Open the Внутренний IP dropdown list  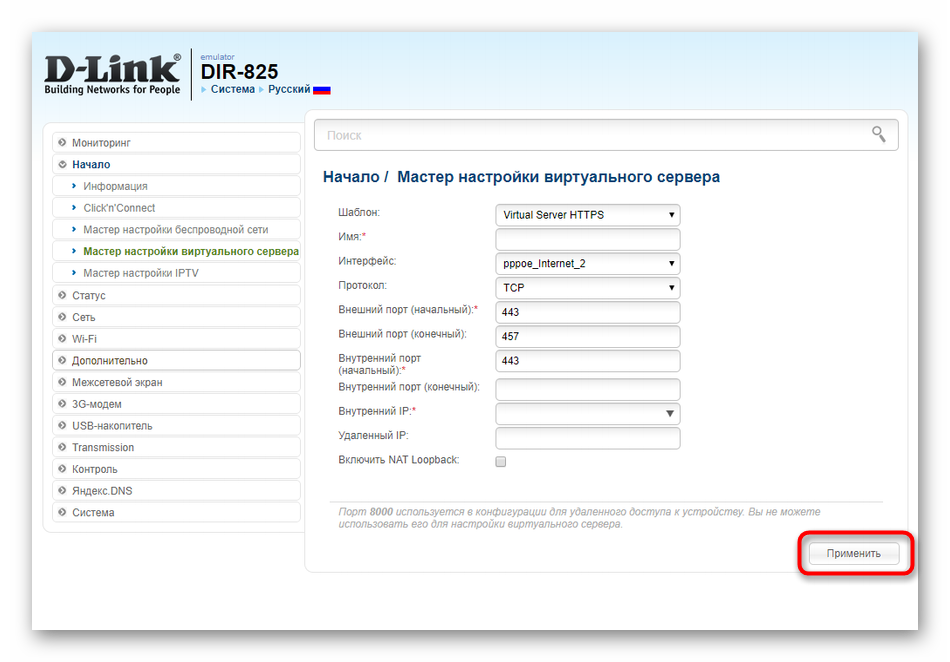587,414
